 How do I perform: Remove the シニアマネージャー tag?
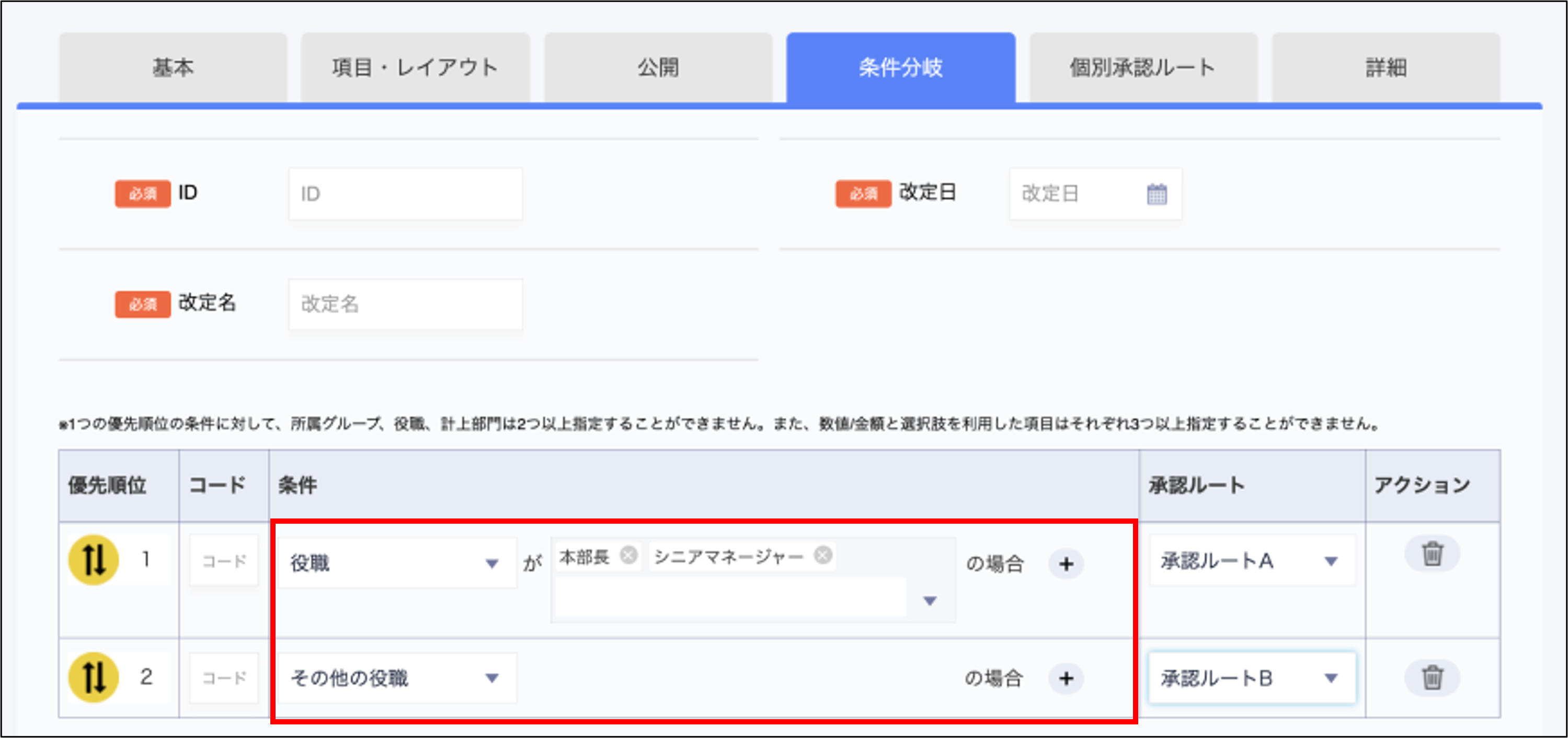pos(823,555)
